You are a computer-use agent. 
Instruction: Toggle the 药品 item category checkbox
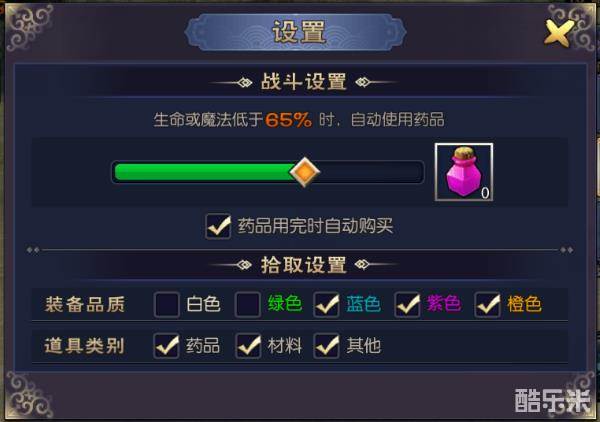(166, 346)
